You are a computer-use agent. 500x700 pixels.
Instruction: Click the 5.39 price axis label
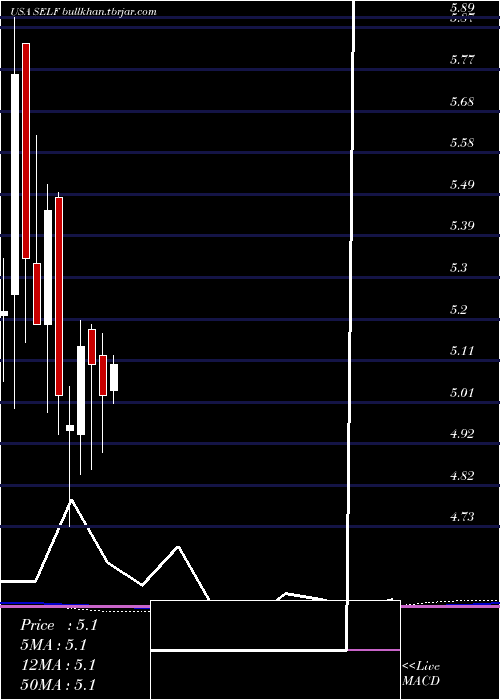pos(462,225)
